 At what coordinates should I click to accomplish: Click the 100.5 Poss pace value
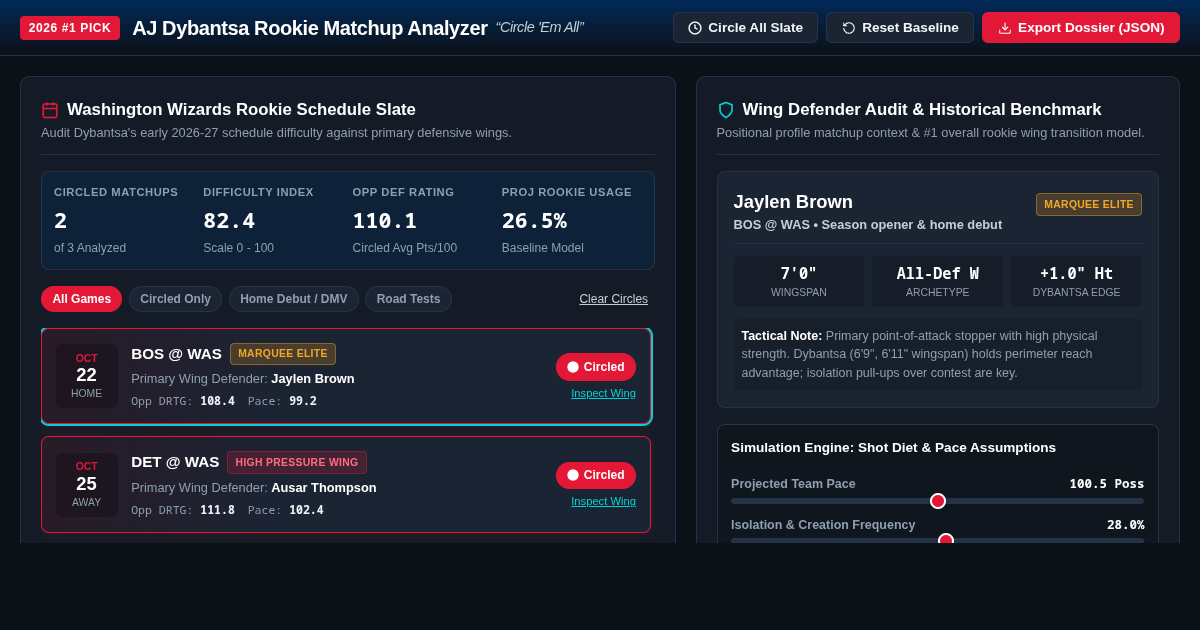point(1107,484)
